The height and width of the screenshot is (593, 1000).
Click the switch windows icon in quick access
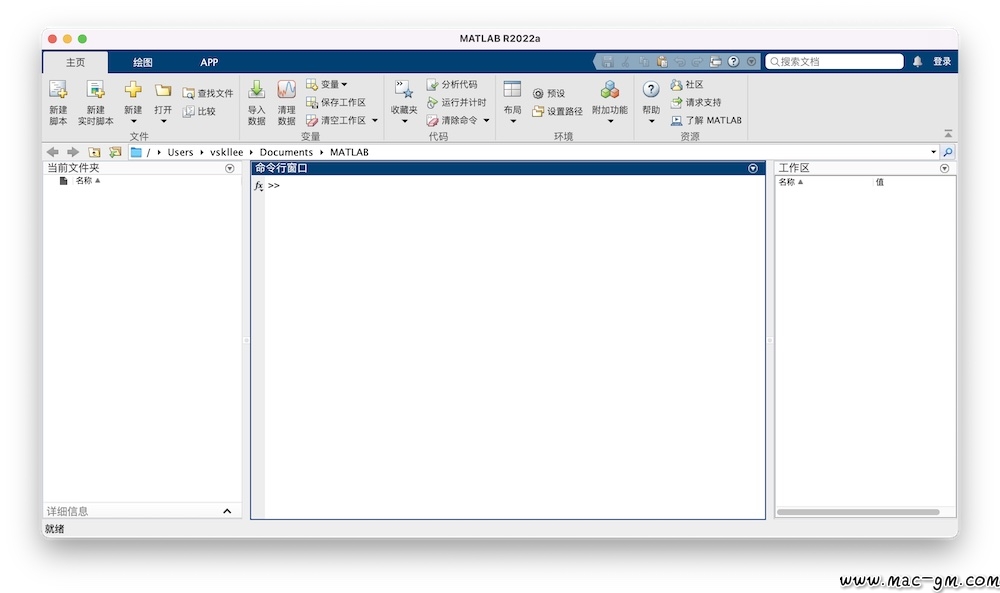[x=716, y=62]
